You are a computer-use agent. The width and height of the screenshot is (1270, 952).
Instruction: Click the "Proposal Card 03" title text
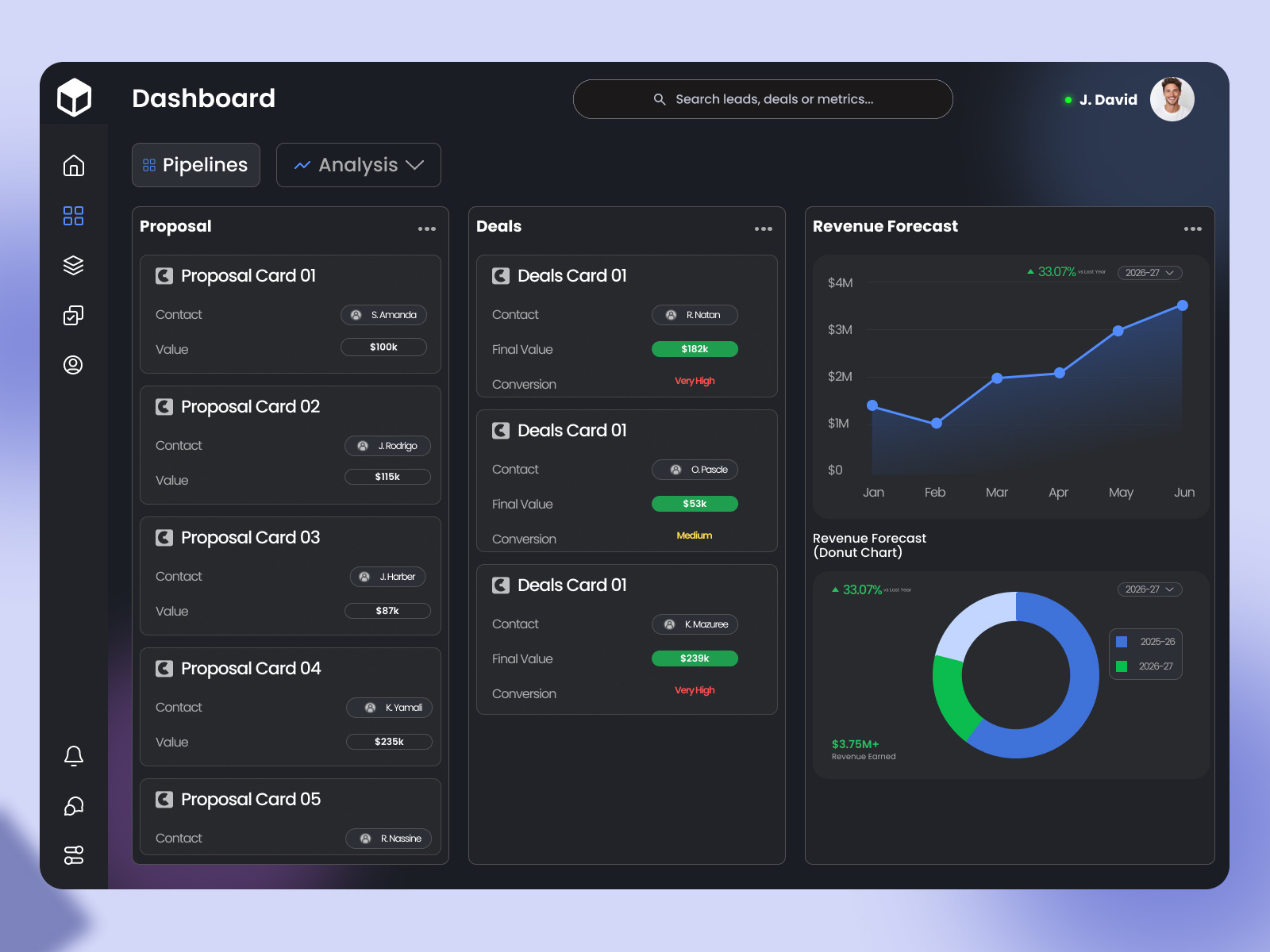click(251, 538)
